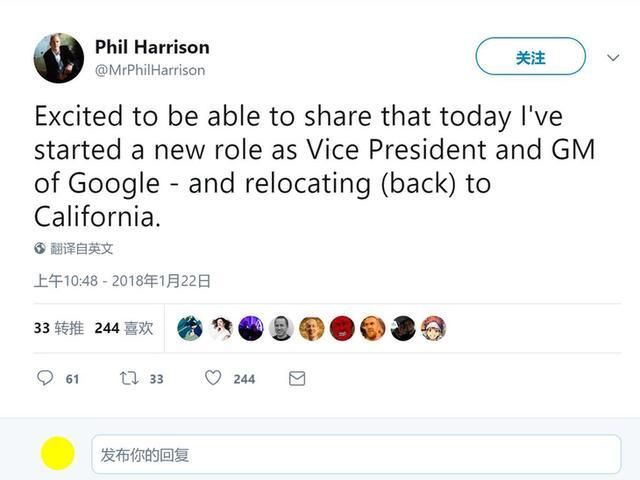Viewport: 640px width, 480px height.
Task: Open the 33 转推 retweets list
Action: point(57,328)
